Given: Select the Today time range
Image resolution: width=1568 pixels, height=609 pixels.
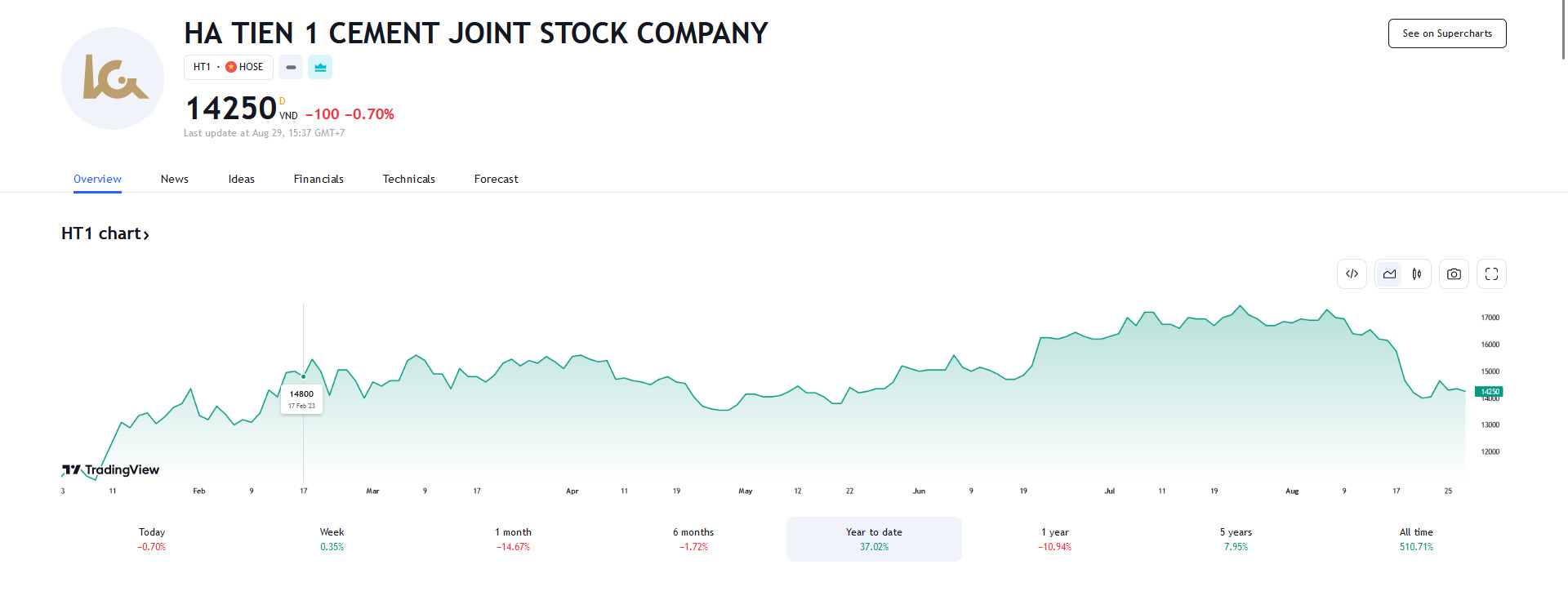Looking at the screenshot, I should tap(152, 539).
